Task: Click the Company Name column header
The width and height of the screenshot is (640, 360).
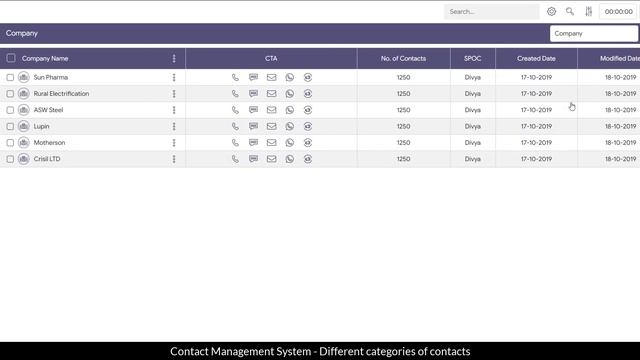Action: click(x=45, y=58)
